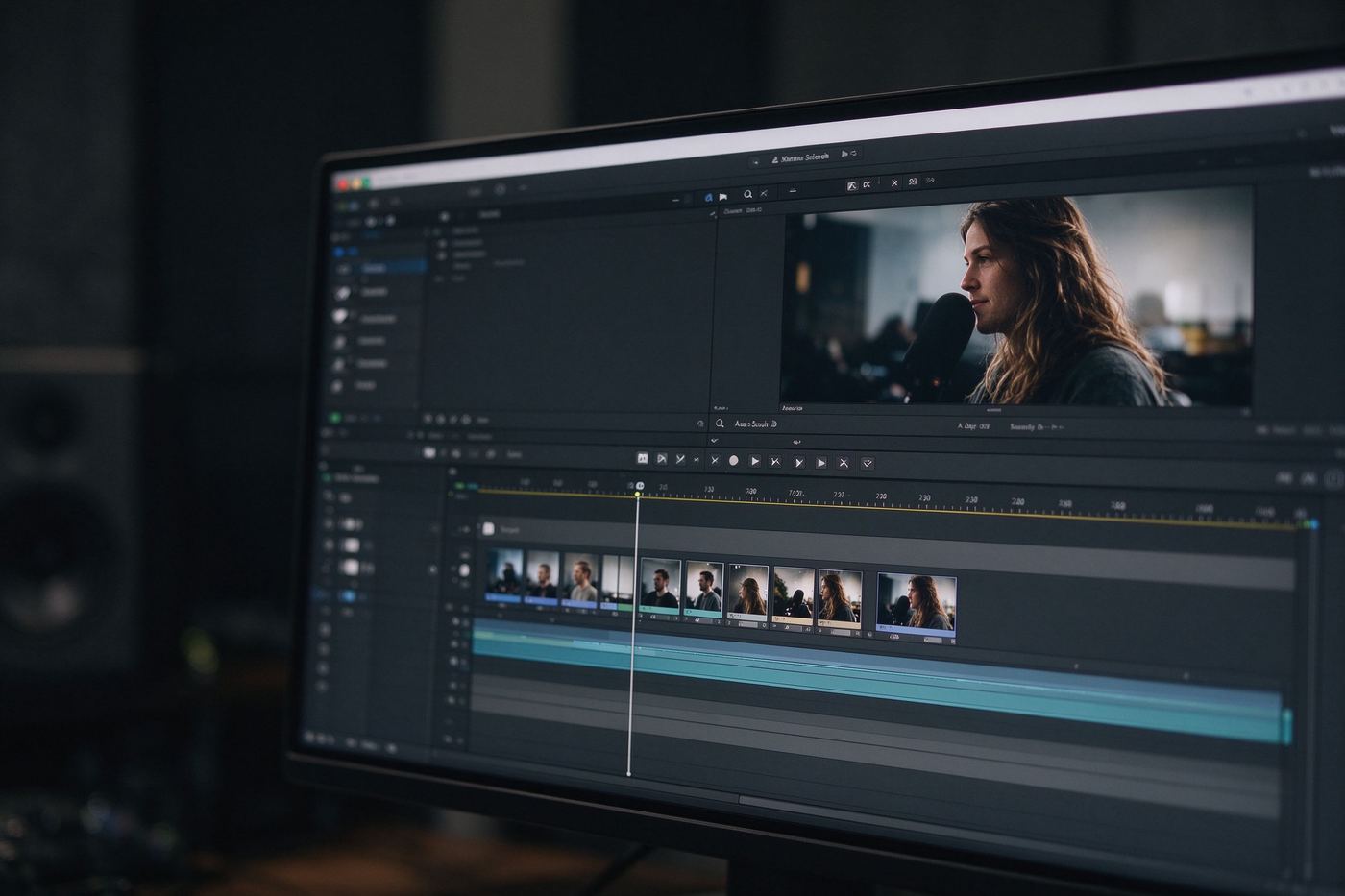Toggle the white circular button on video track header
Viewport: 1345px width, 896px height.
(x=464, y=570)
